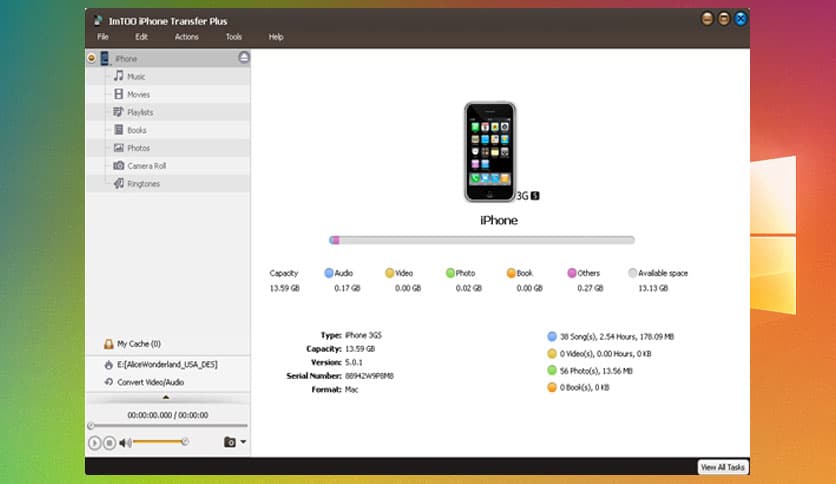Select the Playlists label in the tree
This screenshot has width=836, height=484.
pos(140,112)
